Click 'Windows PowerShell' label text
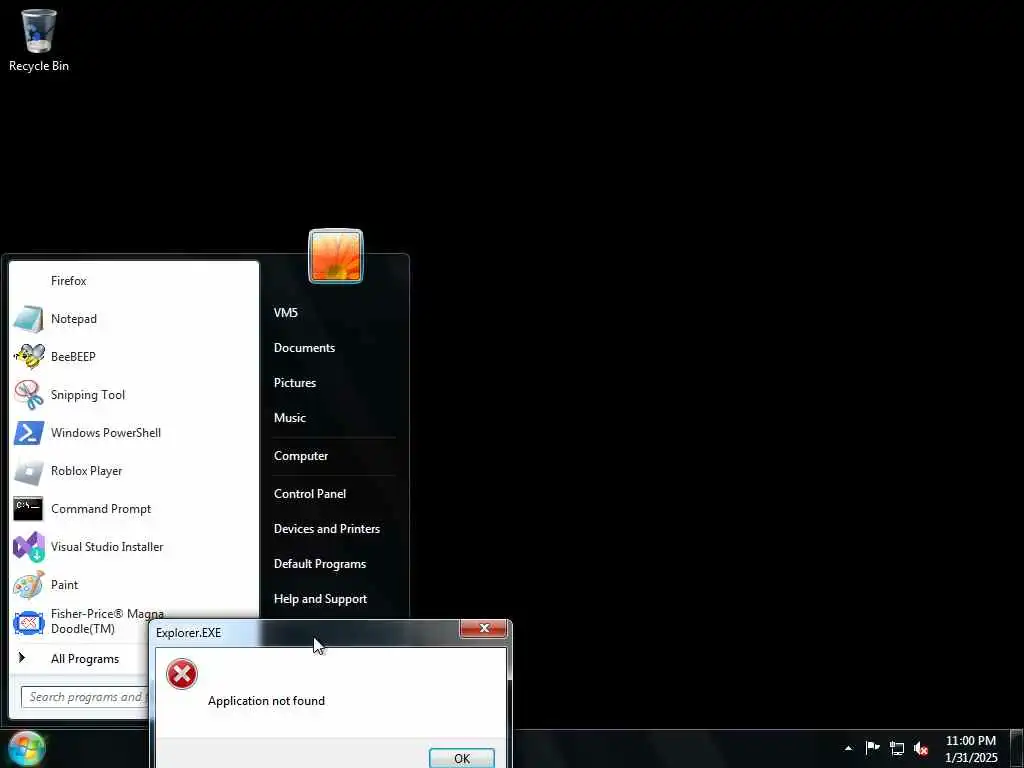The height and width of the screenshot is (768, 1024). coord(106,433)
